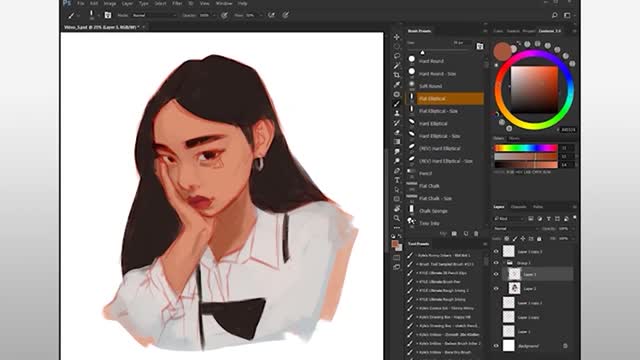640x360 pixels.
Task: Open the Opacity dropdown in options bar
Action: click(x=214, y=15)
